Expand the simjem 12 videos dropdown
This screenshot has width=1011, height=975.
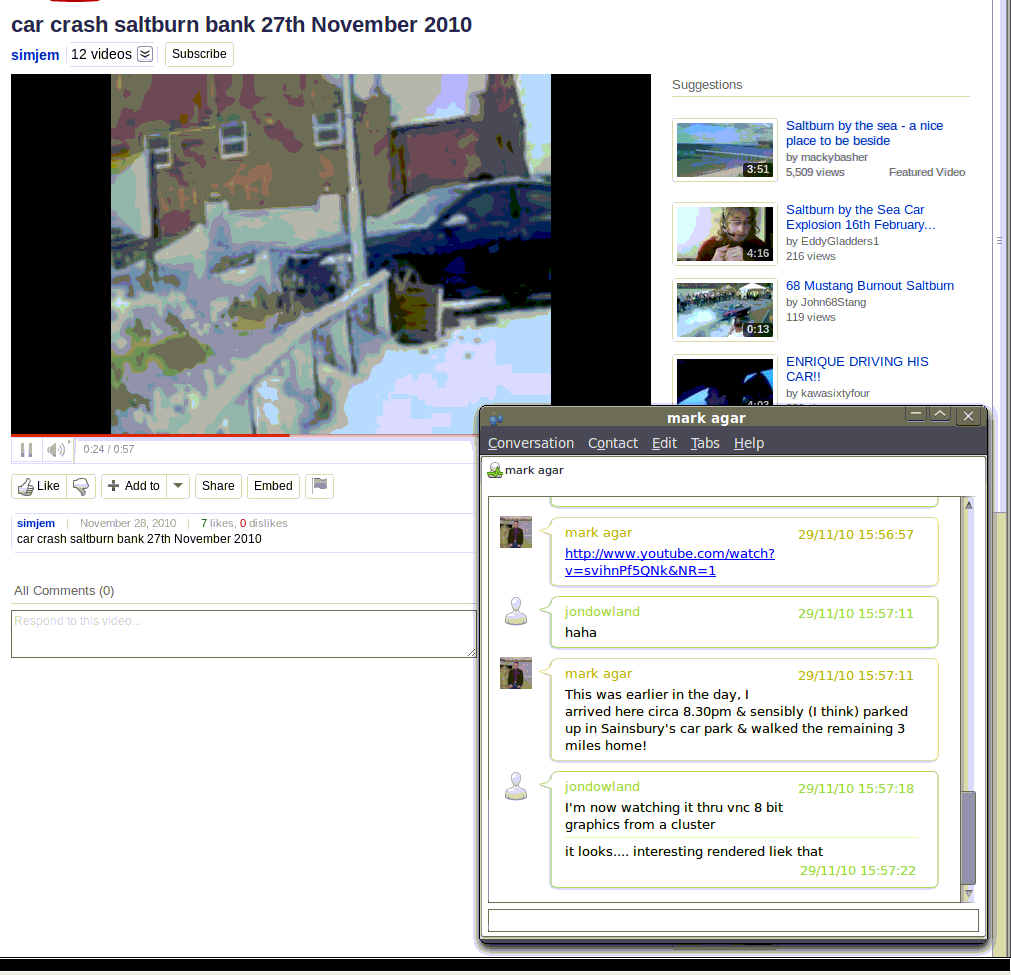click(x=145, y=54)
